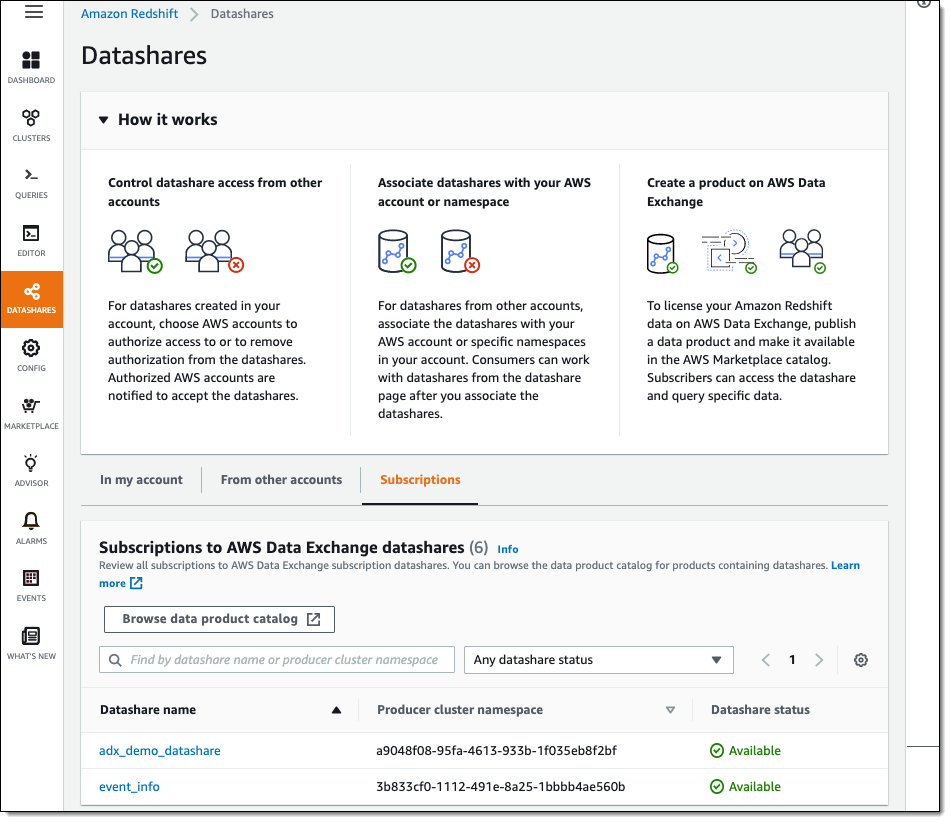Open table preferences gear icon
Image resolution: width=950 pixels, height=822 pixels.
point(860,660)
